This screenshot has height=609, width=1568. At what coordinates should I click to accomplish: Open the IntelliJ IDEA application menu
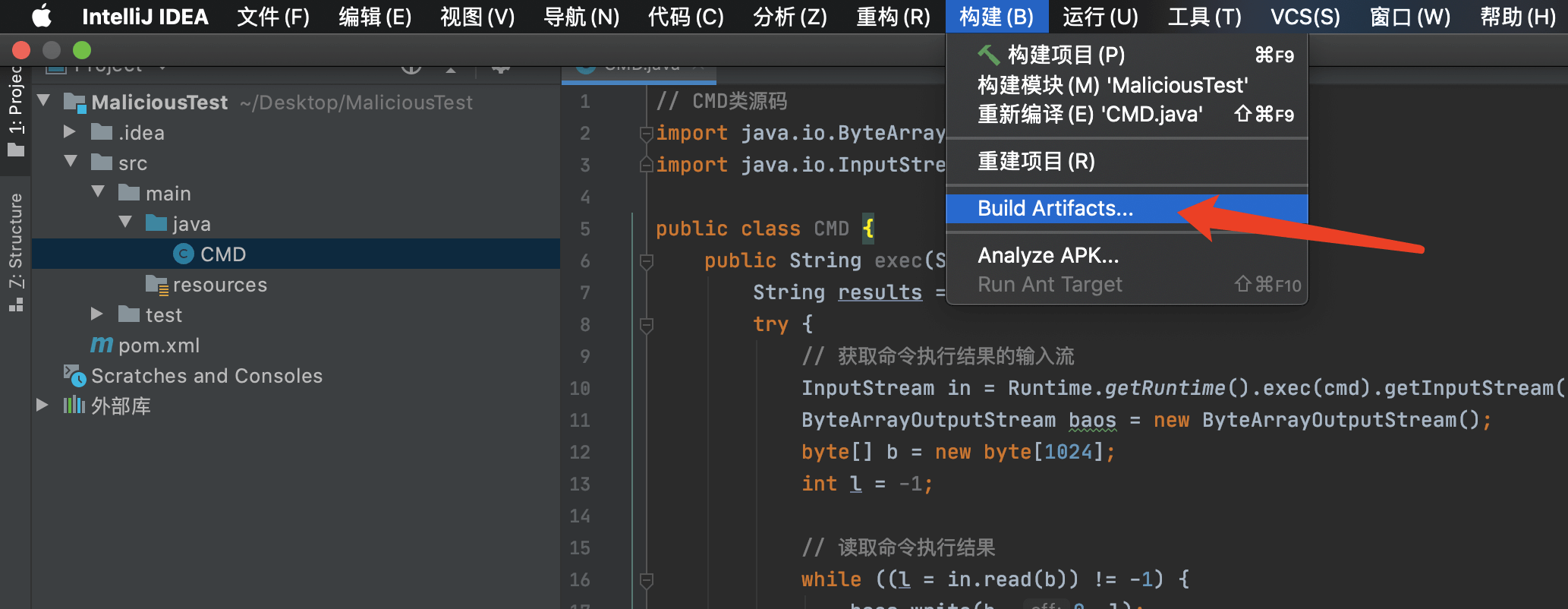pyautogui.click(x=145, y=17)
